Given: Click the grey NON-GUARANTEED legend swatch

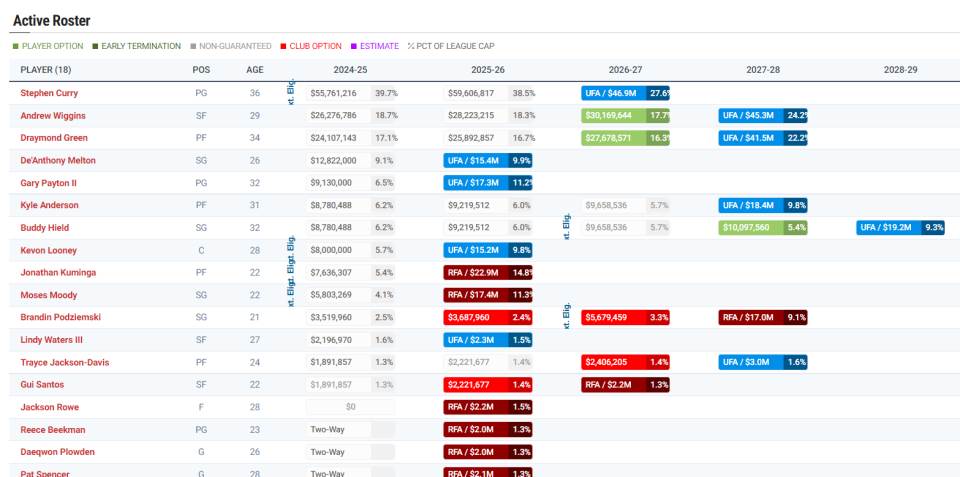Looking at the screenshot, I should [193, 46].
